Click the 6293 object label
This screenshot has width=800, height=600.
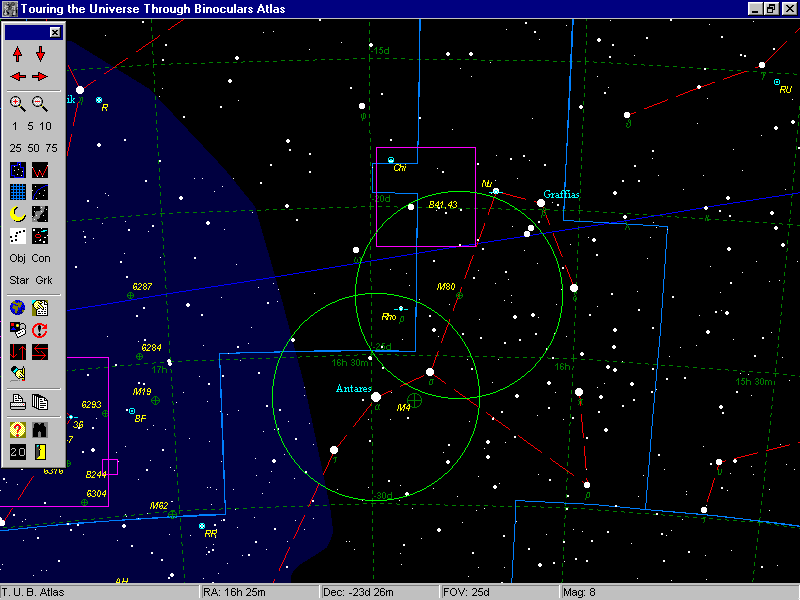pyautogui.click(x=91, y=405)
